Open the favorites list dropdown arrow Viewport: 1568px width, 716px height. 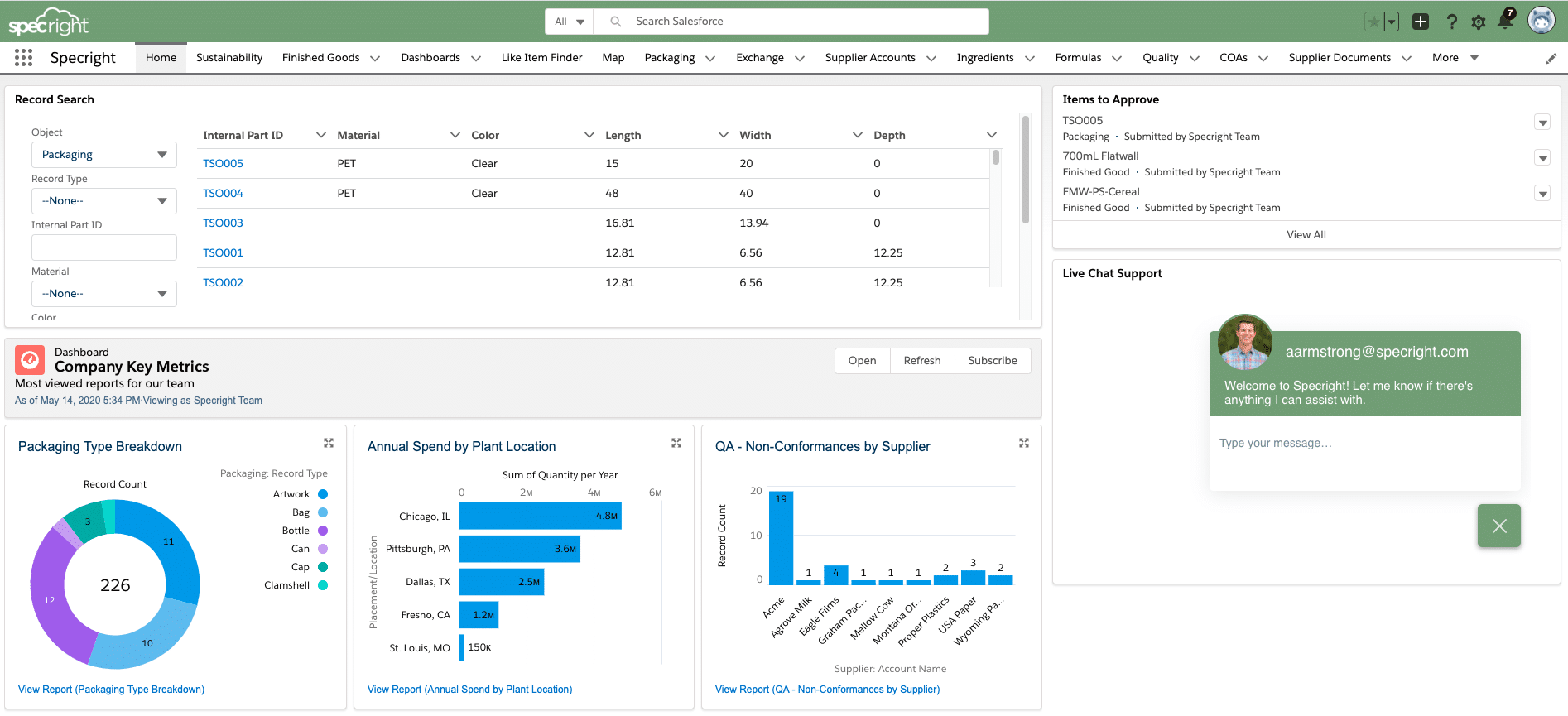1391,22
